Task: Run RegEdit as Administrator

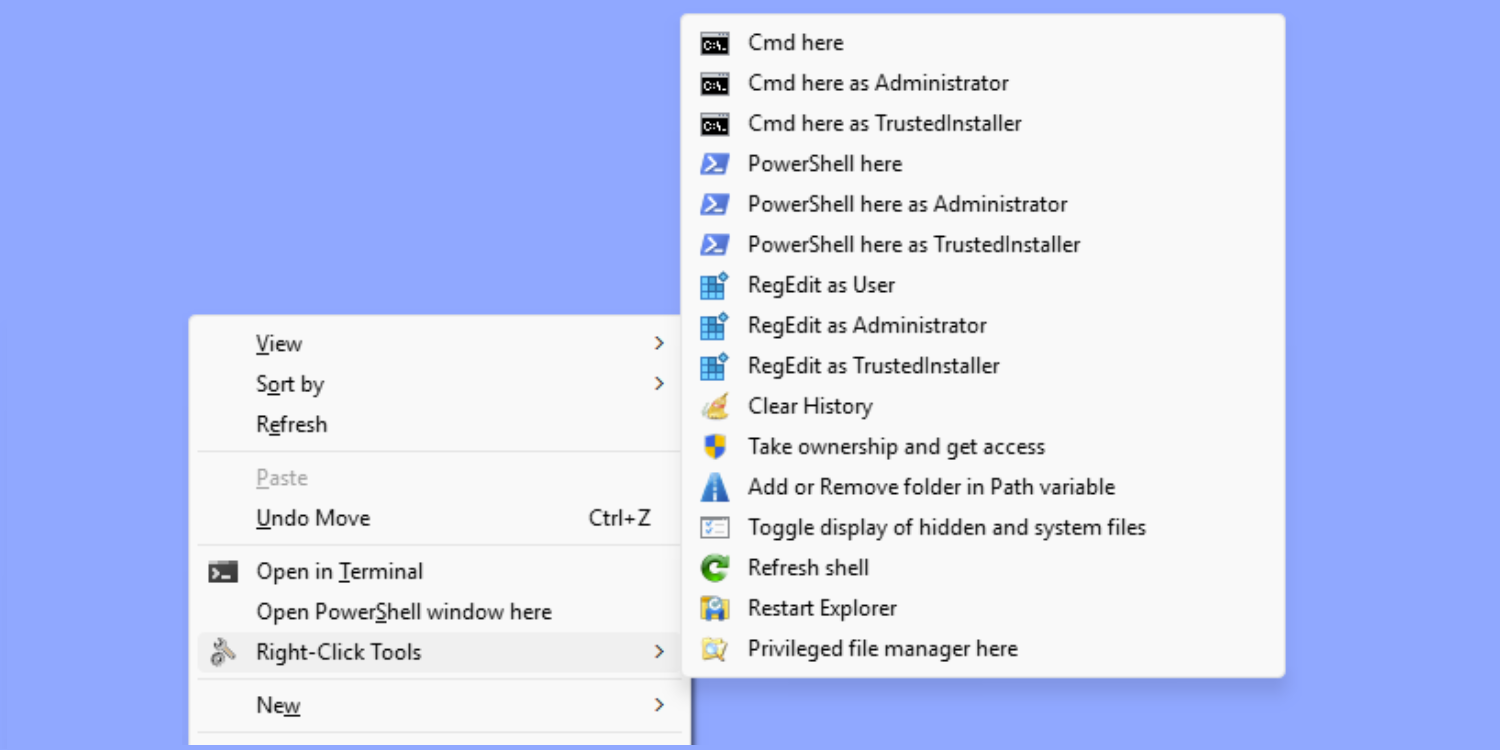Action: click(x=867, y=326)
